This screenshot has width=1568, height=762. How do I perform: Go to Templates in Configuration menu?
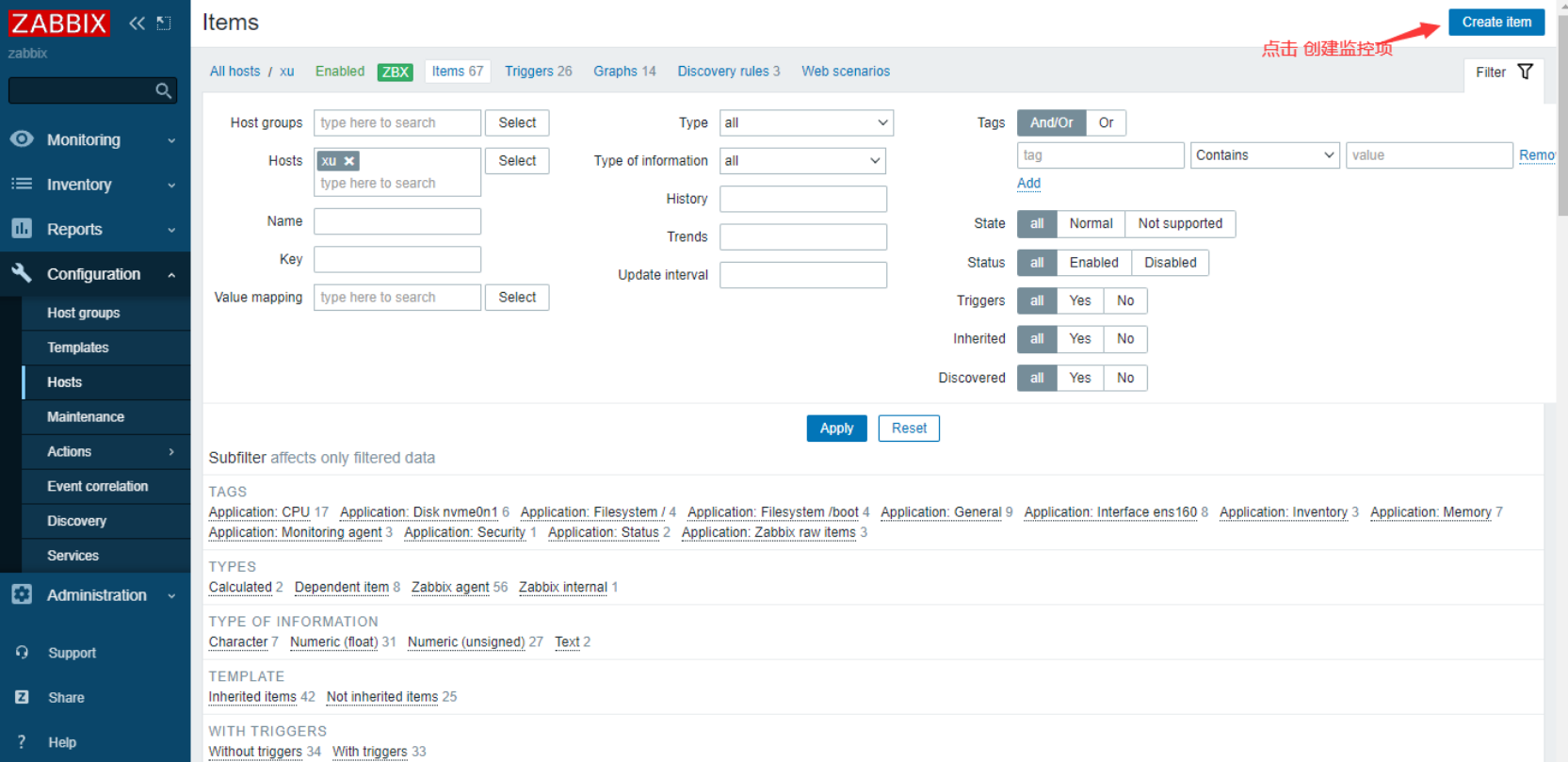(x=78, y=348)
